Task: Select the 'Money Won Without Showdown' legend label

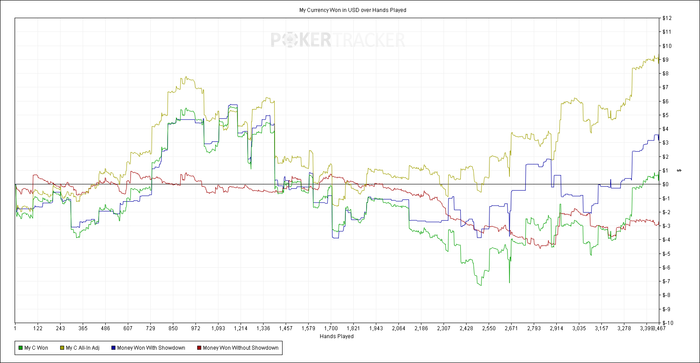Action: 241,348
